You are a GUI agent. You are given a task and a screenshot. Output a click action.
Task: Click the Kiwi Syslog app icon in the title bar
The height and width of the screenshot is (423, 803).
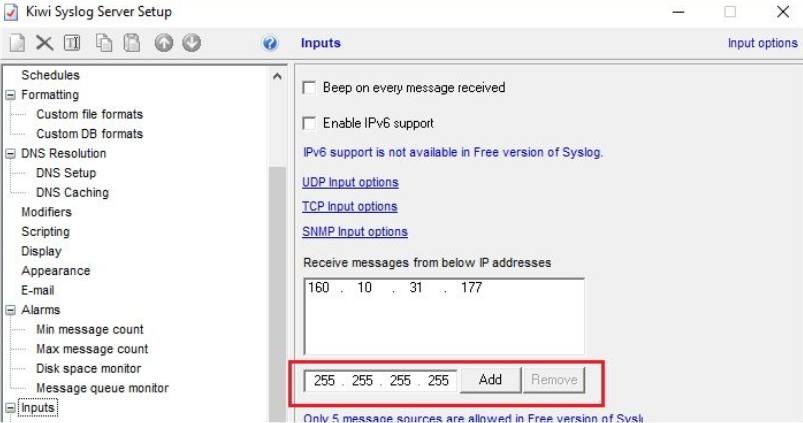pyautogui.click(x=11, y=12)
